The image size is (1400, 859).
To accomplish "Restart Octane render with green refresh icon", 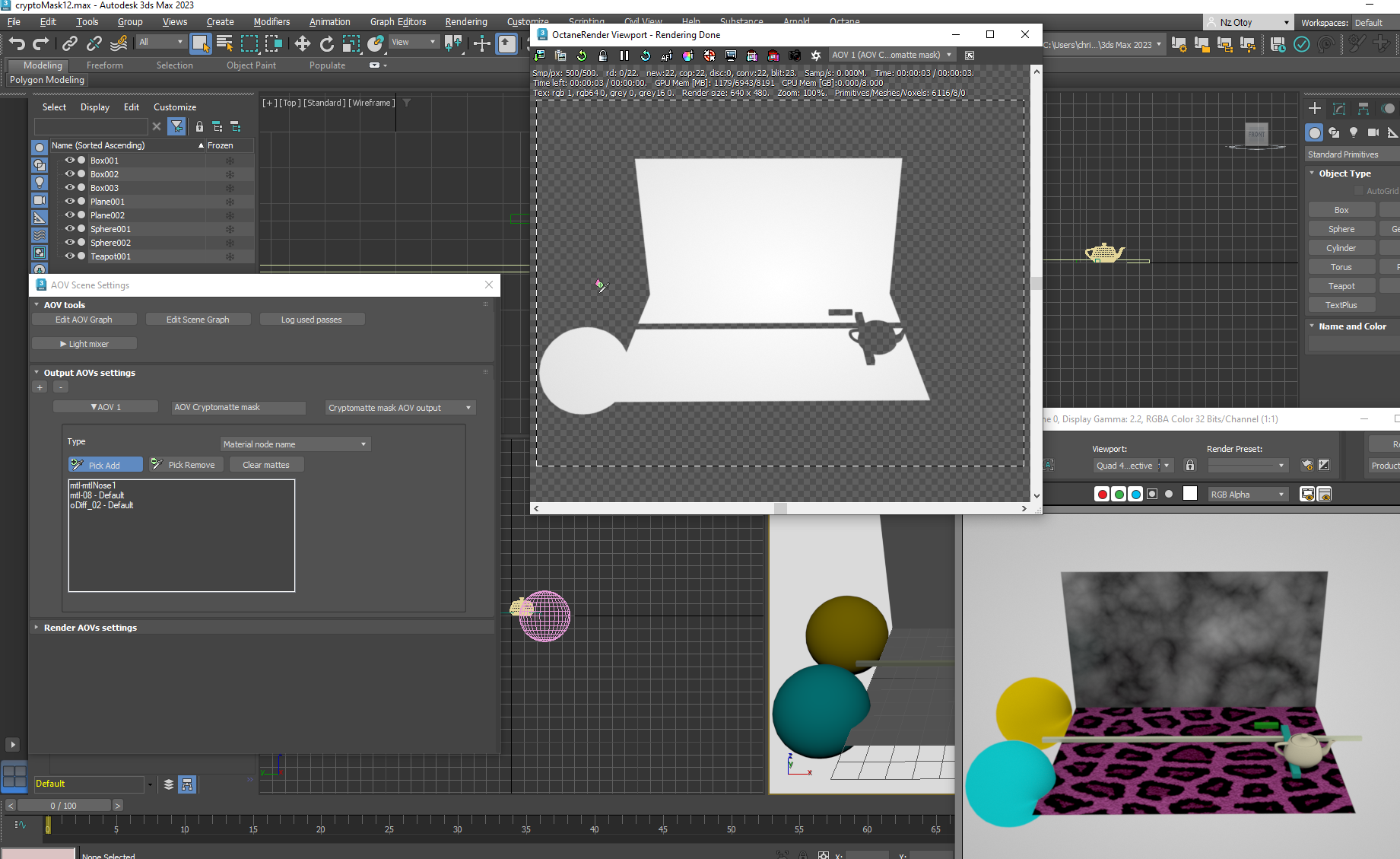I will pyautogui.click(x=582, y=56).
